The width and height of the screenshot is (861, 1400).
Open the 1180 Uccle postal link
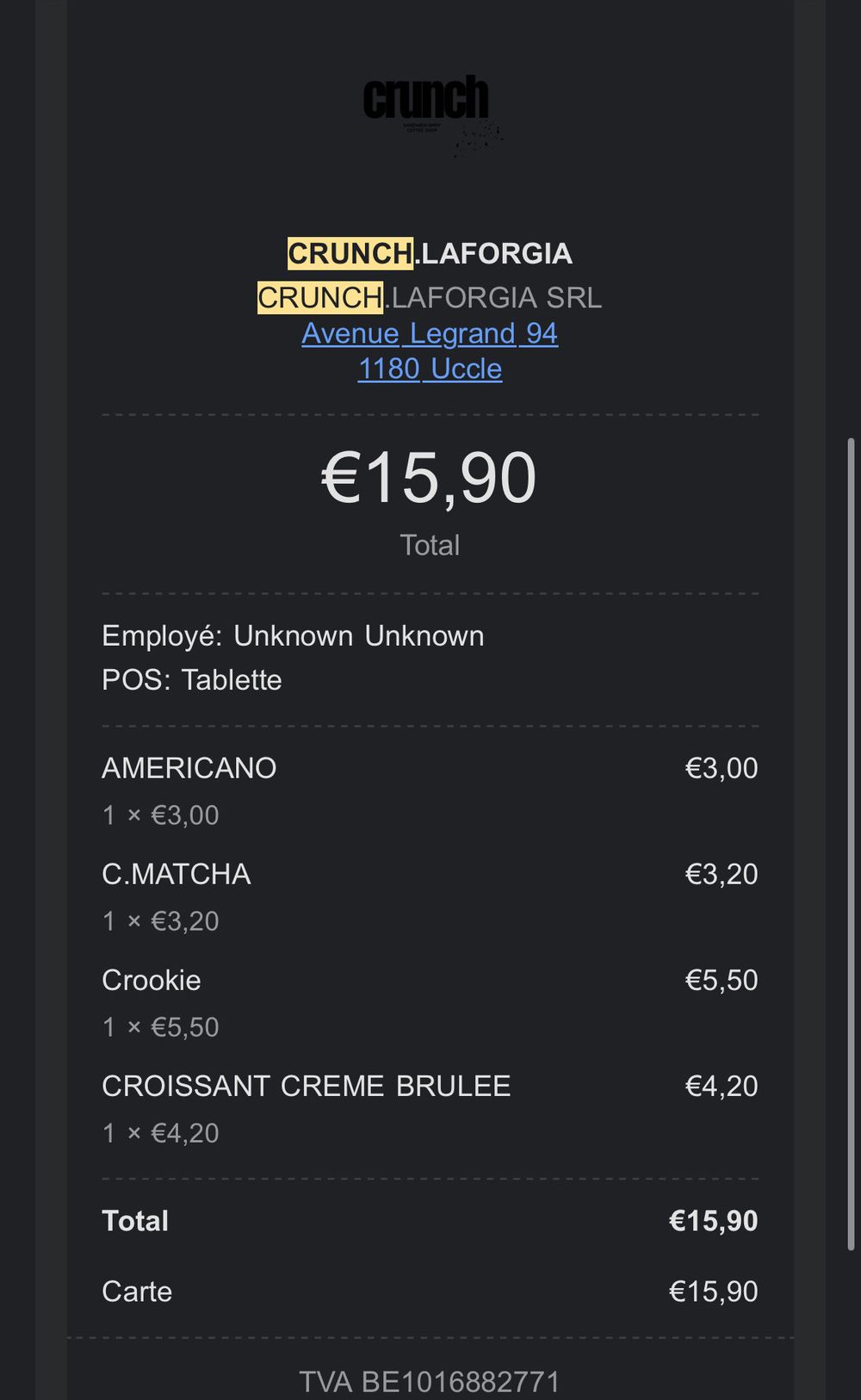coord(430,369)
